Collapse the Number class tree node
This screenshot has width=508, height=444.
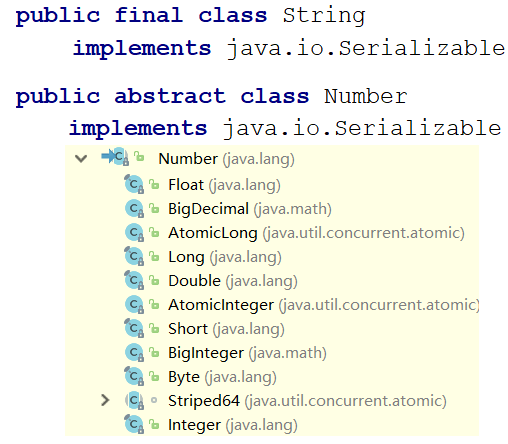(x=81, y=158)
